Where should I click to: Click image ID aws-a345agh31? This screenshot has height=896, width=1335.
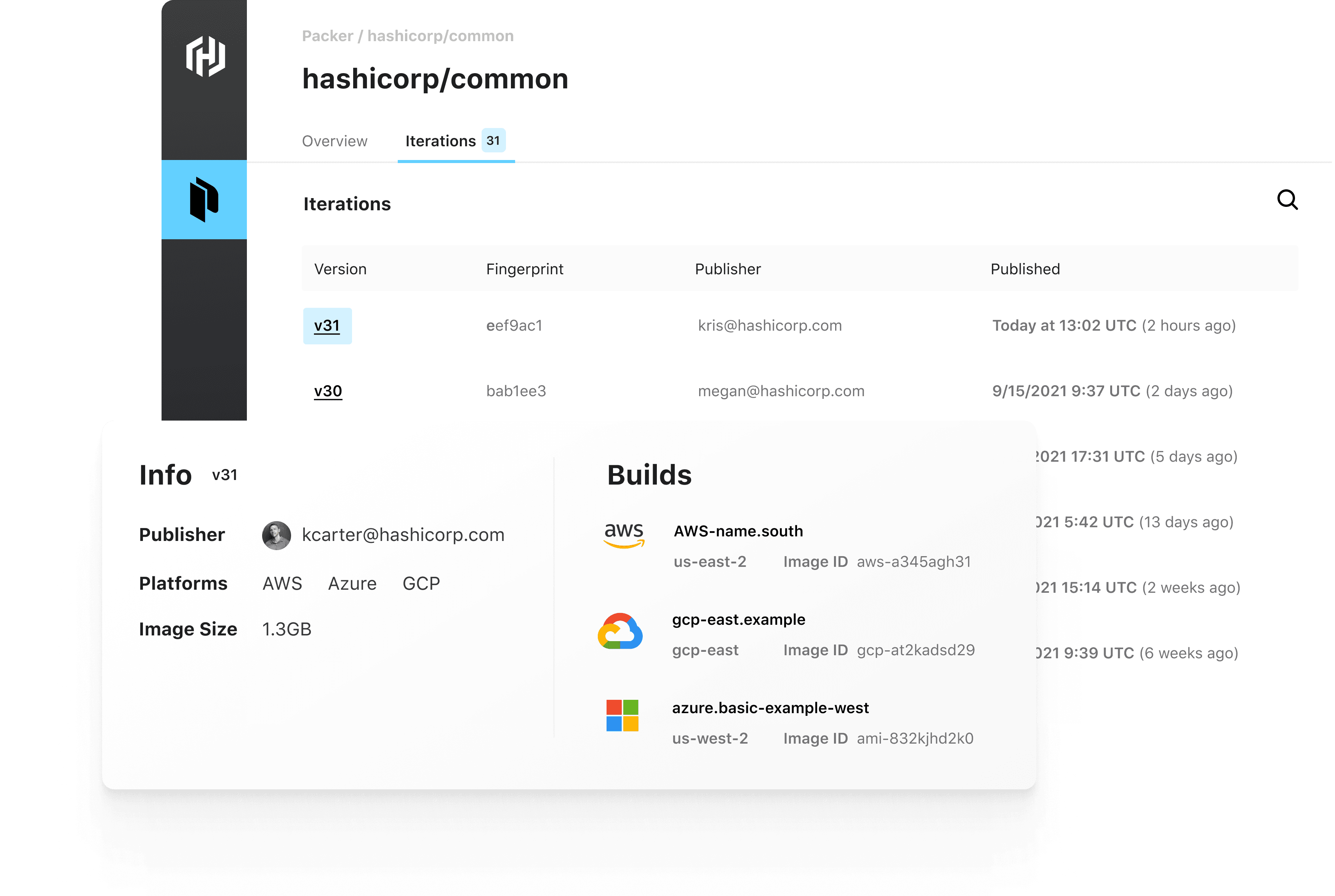click(x=914, y=562)
